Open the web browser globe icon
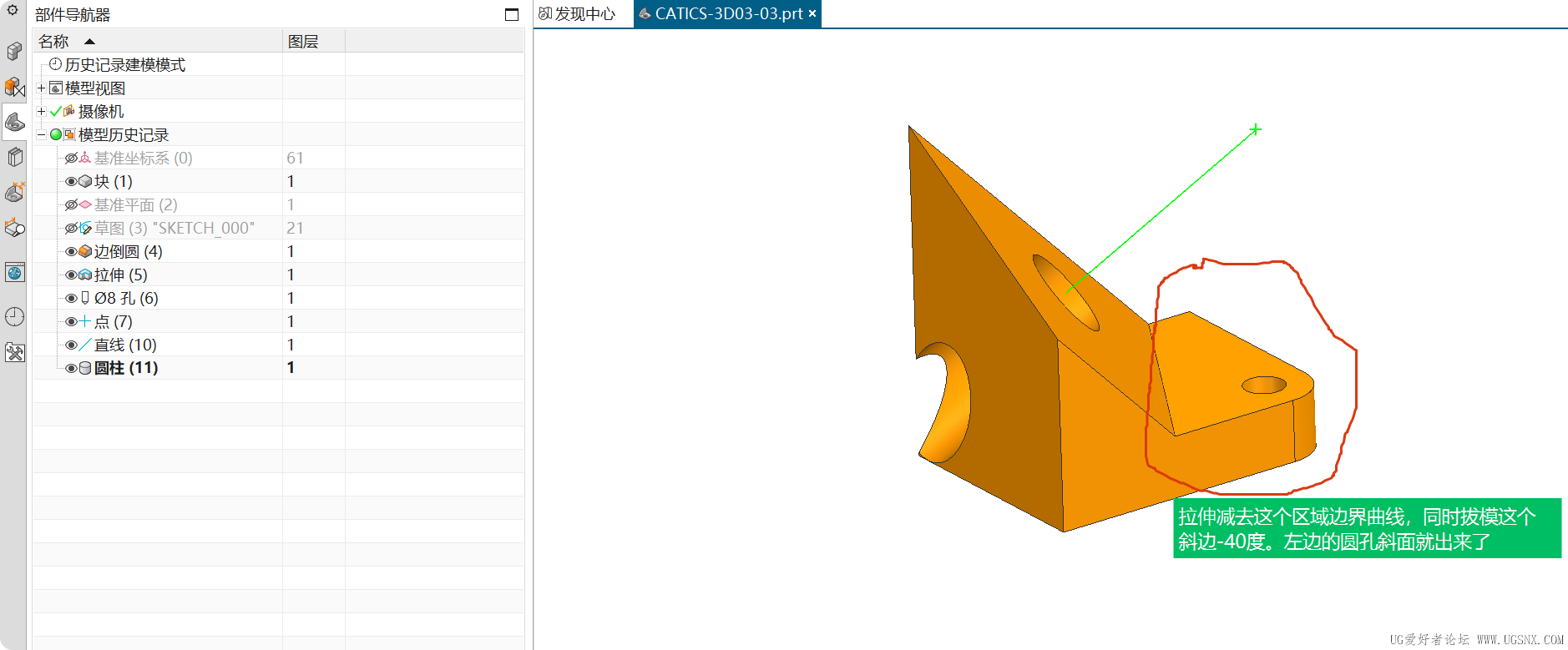The image size is (1568, 650). pos(14,272)
